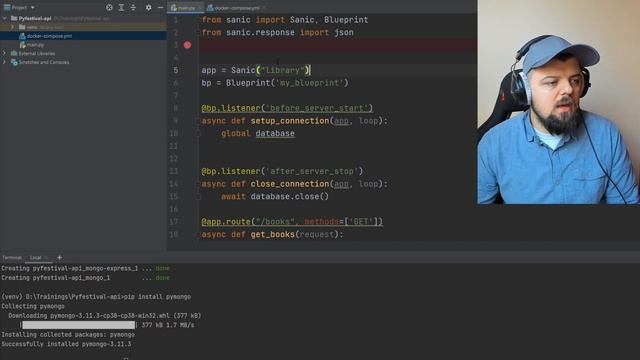The height and width of the screenshot is (360, 640).
Task: Click 'Creating pyfestival-api_mongo-express_1' terminal line
Action: [x=85, y=268]
